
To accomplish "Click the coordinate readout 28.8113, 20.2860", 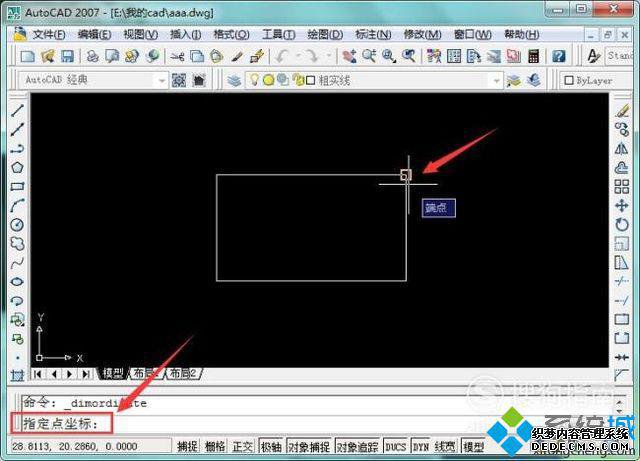I will (x=75, y=446).
